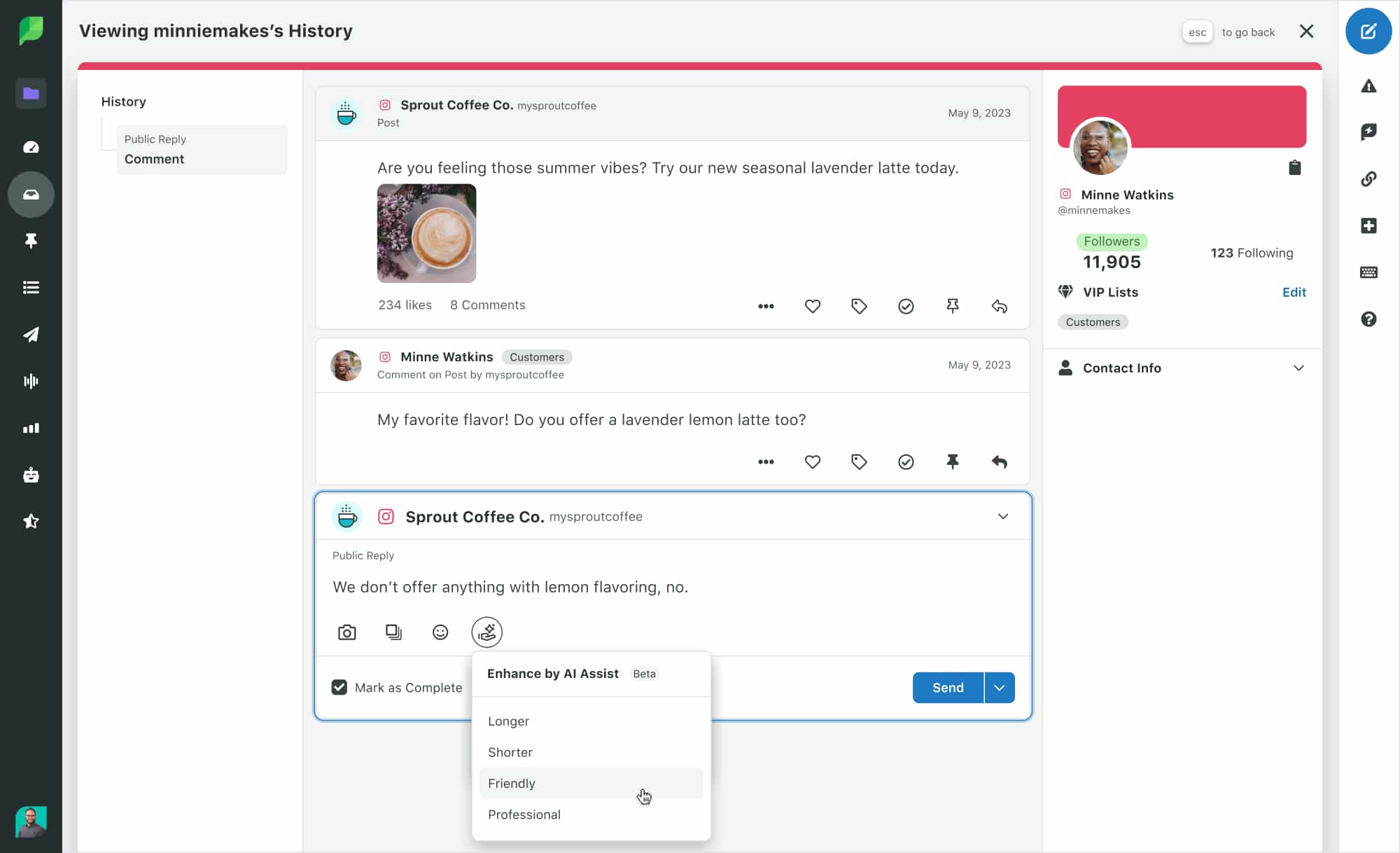
Task: Click the Send button
Action: click(946, 687)
